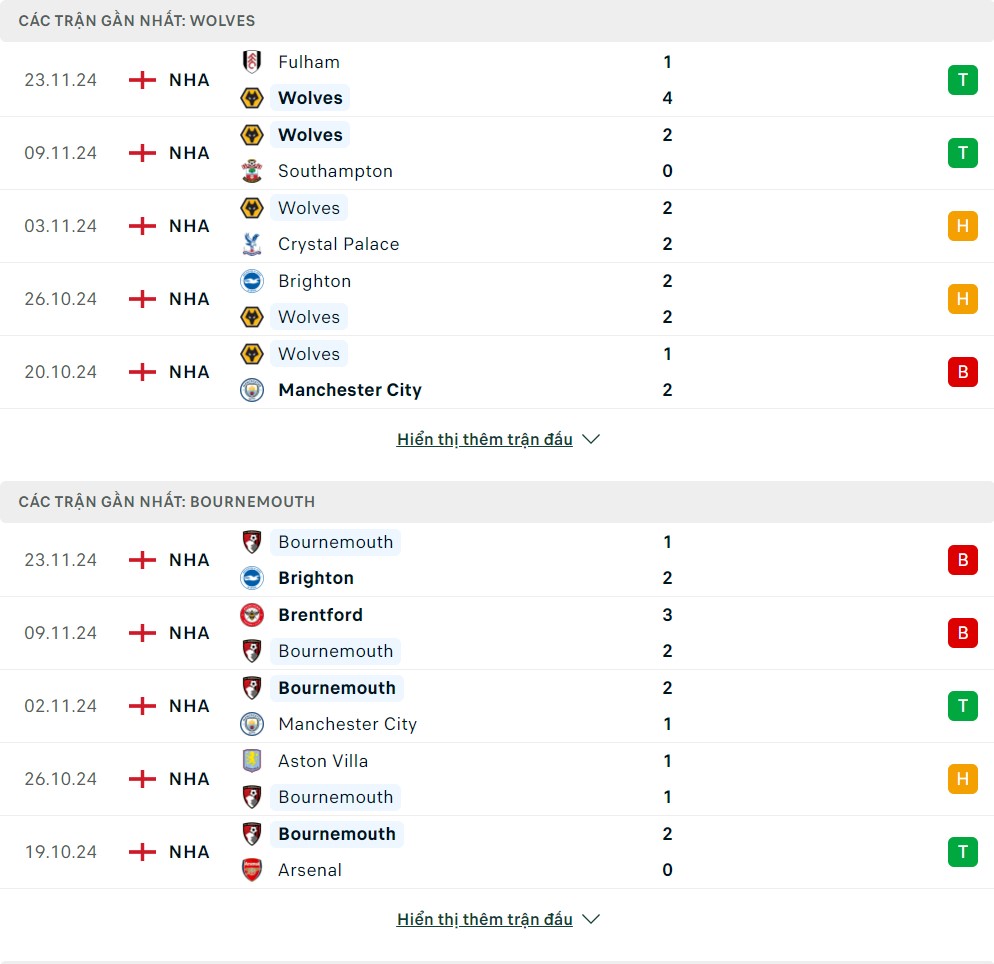Click the Fulham club crest icon
The width and height of the screenshot is (994, 964).
252,62
